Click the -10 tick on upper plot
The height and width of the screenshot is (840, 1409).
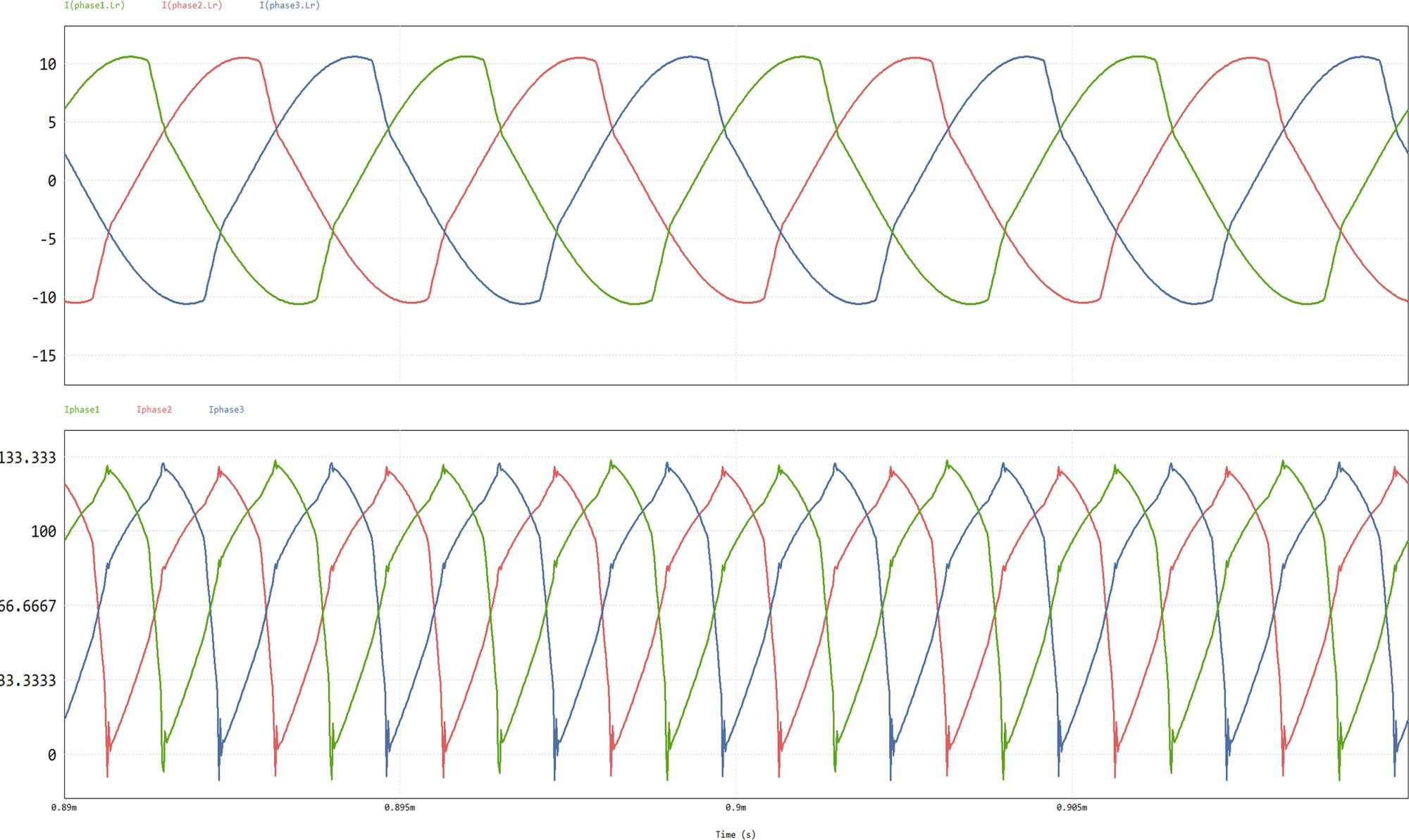44,298
